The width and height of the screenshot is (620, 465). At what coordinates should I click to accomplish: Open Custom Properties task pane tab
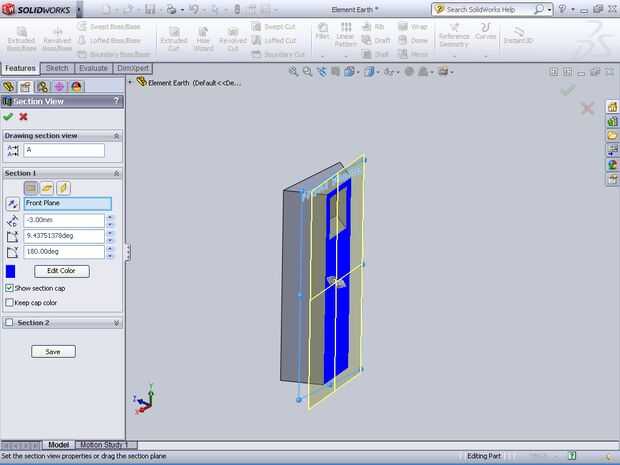point(612,179)
